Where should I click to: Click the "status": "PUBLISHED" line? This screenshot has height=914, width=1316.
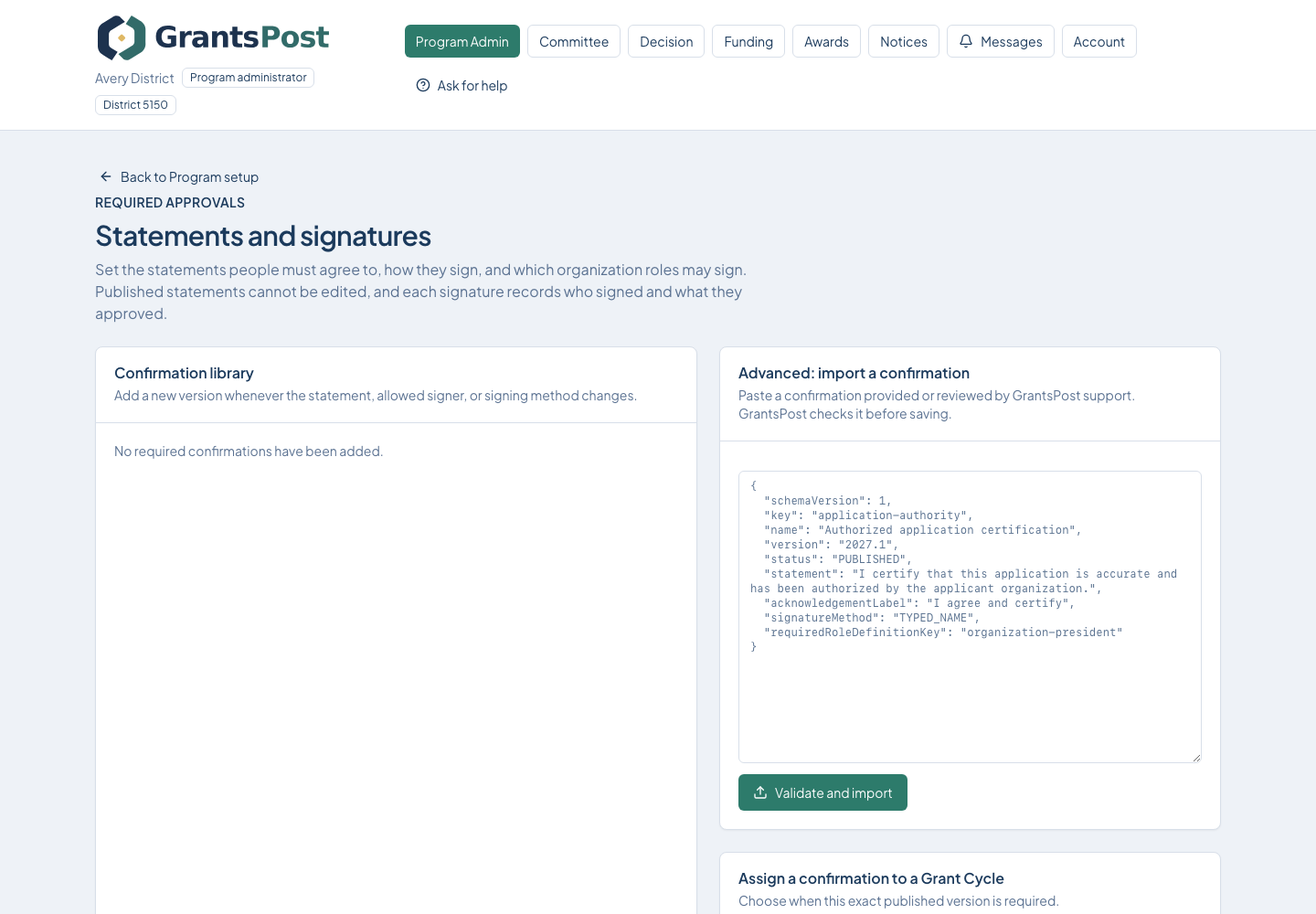click(838, 559)
